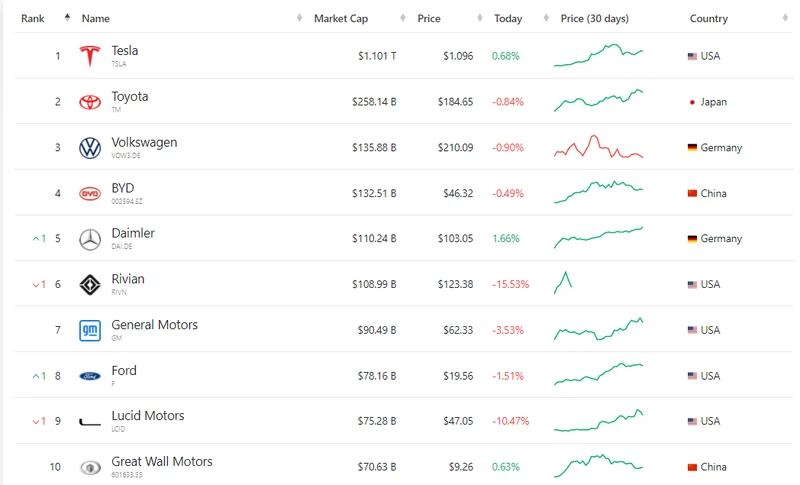Click the Daimler Mercedes star logo
The image size is (800, 485).
tap(90, 239)
